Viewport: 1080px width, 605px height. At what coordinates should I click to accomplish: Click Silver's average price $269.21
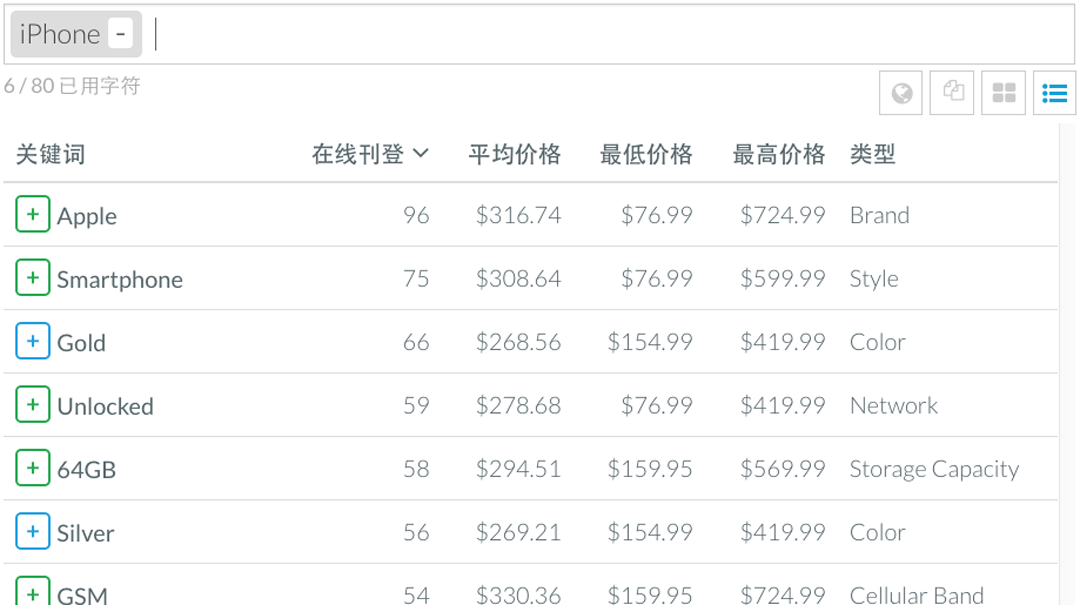click(x=518, y=532)
